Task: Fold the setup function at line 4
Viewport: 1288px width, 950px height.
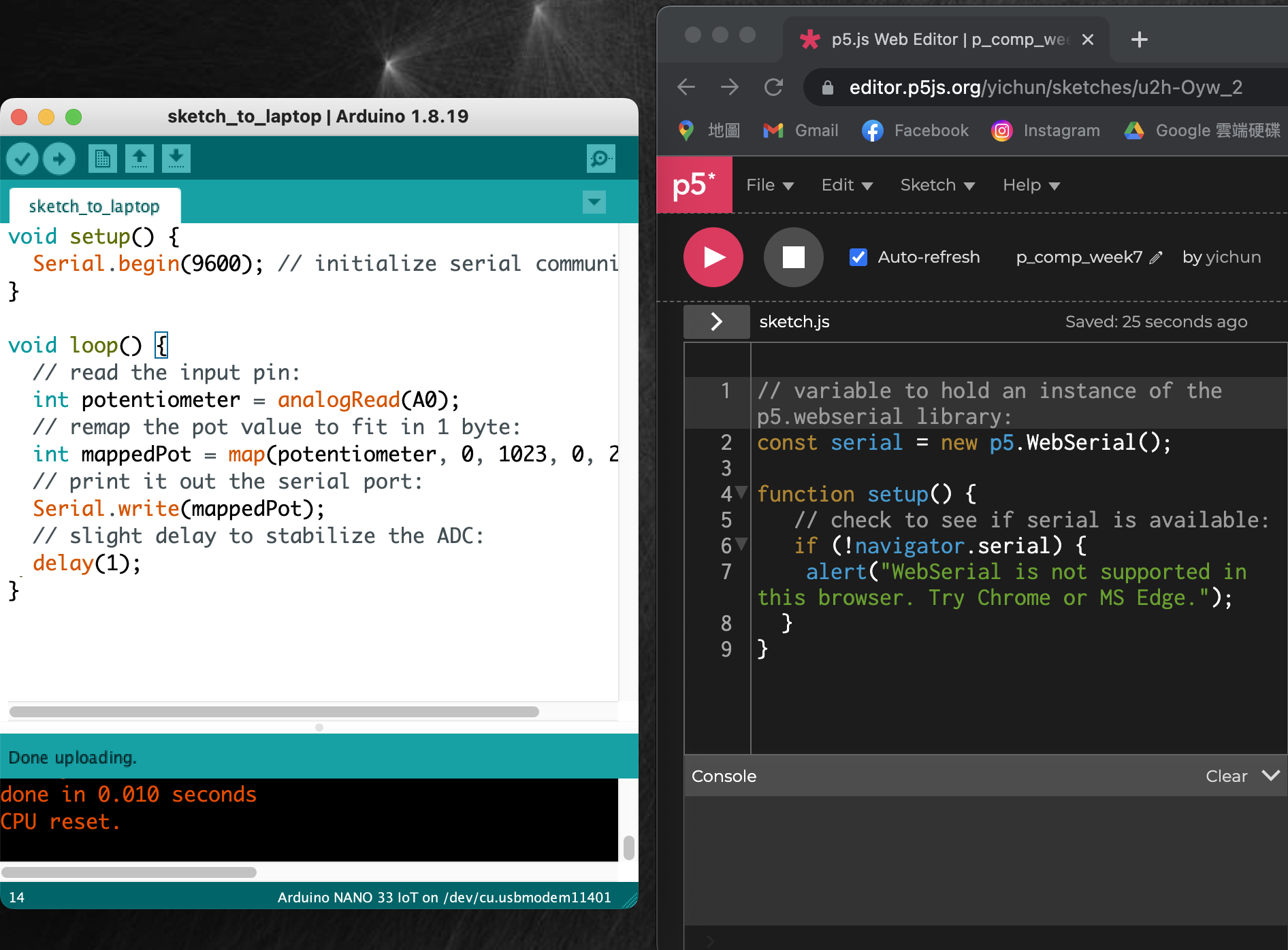Action: tap(742, 492)
